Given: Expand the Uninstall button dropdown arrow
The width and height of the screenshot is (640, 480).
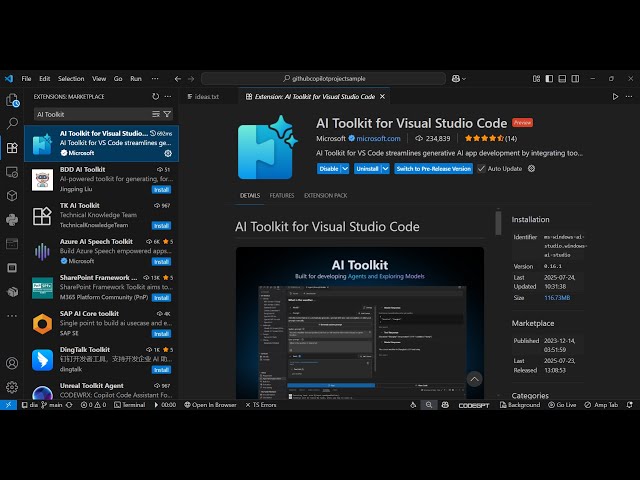Looking at the screenshot, I should (385, 169).
